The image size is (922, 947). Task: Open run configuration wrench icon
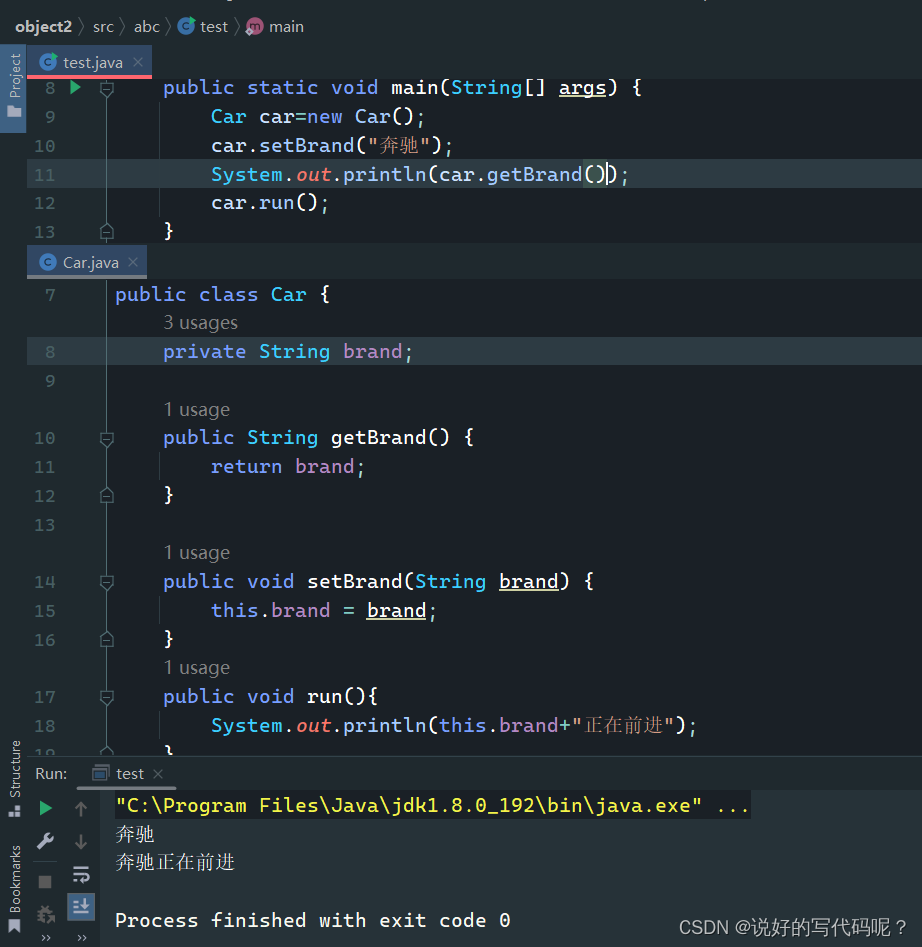click(45, 841)
